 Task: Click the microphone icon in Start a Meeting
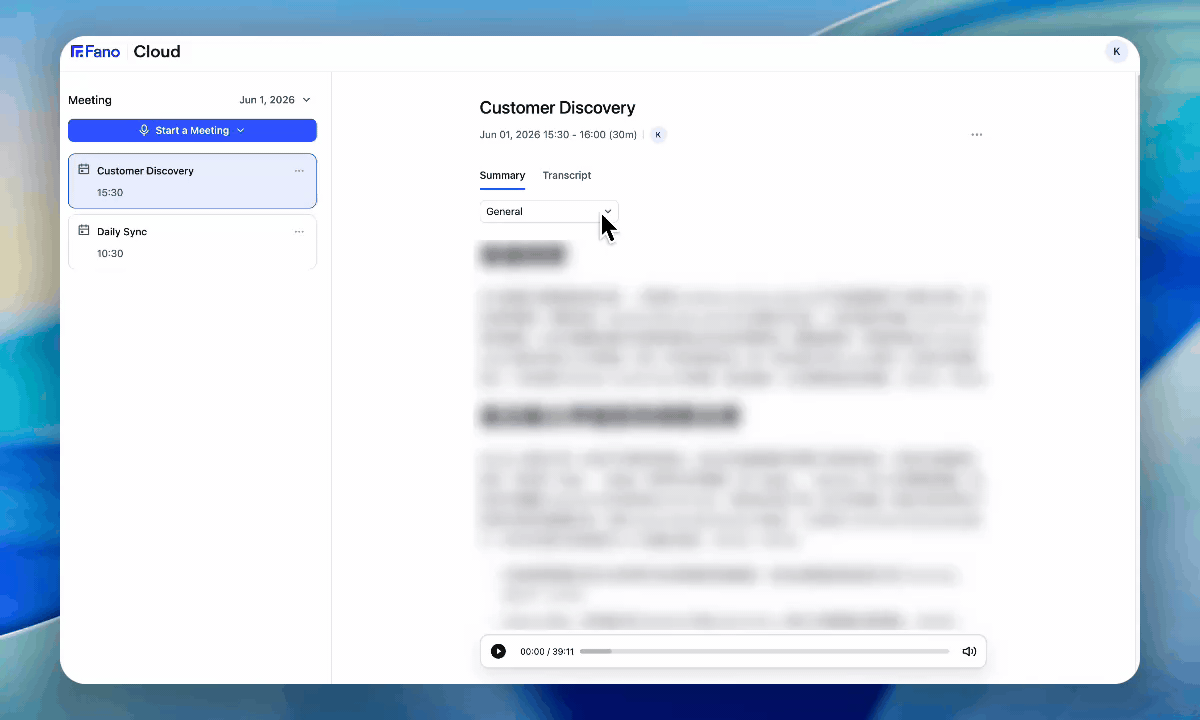coord(144,131)
